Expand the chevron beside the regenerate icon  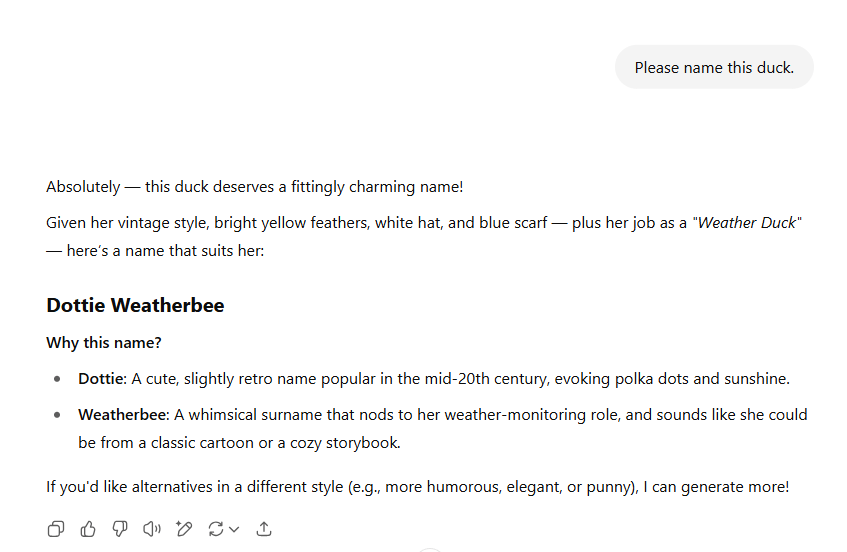click(234, 530)
